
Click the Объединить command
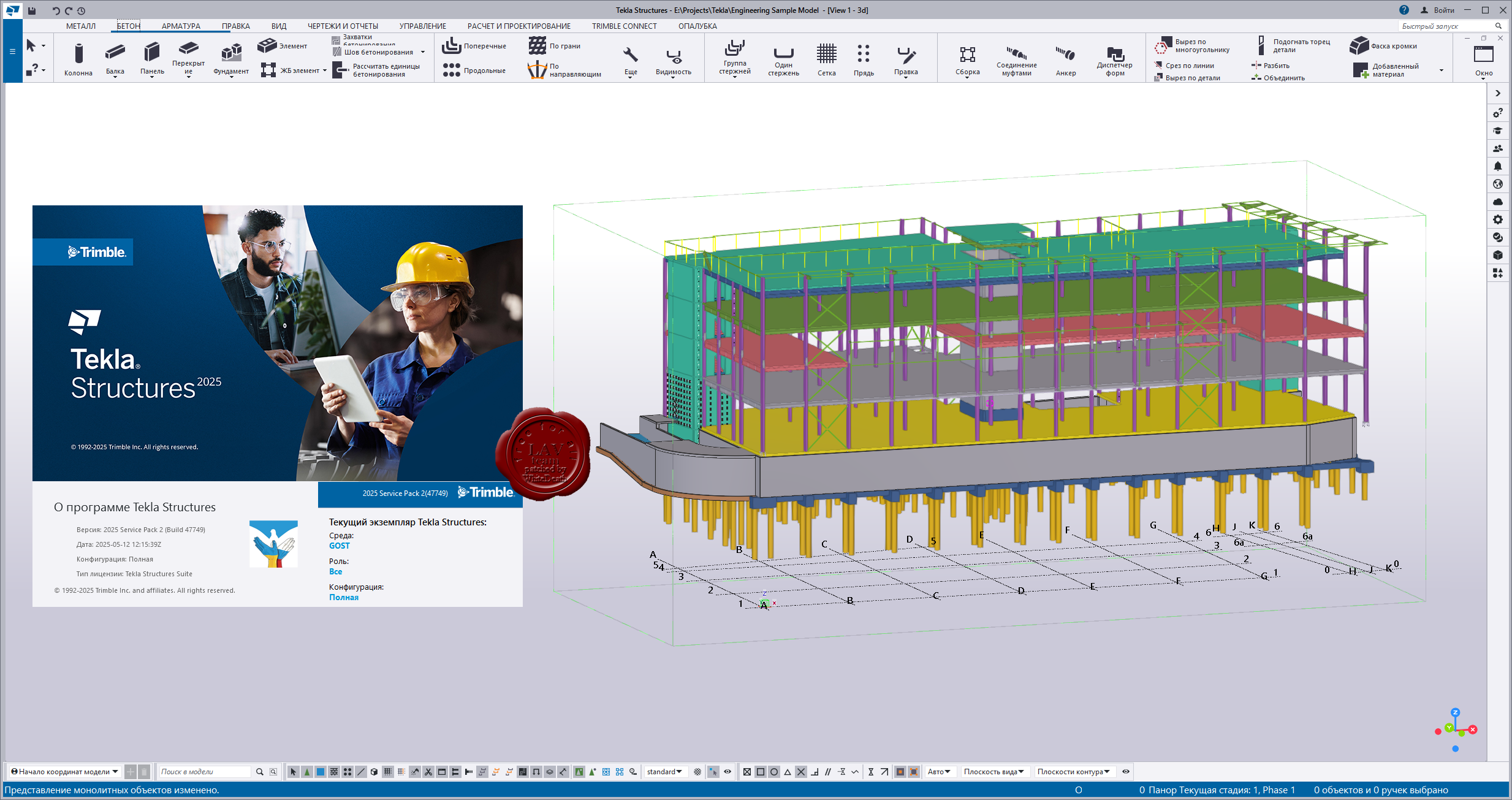pos(1278,78)
